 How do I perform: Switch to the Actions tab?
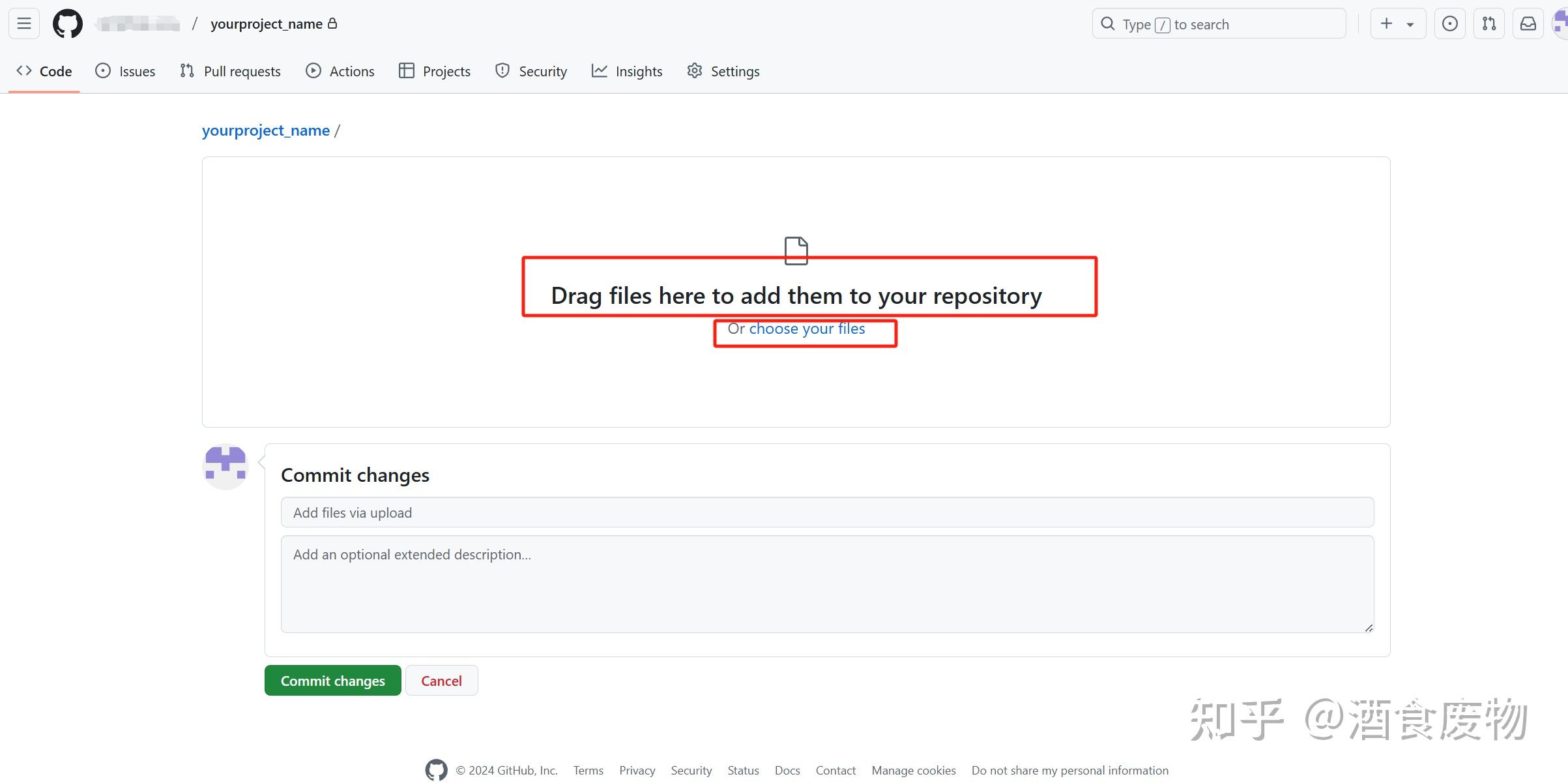352,71
